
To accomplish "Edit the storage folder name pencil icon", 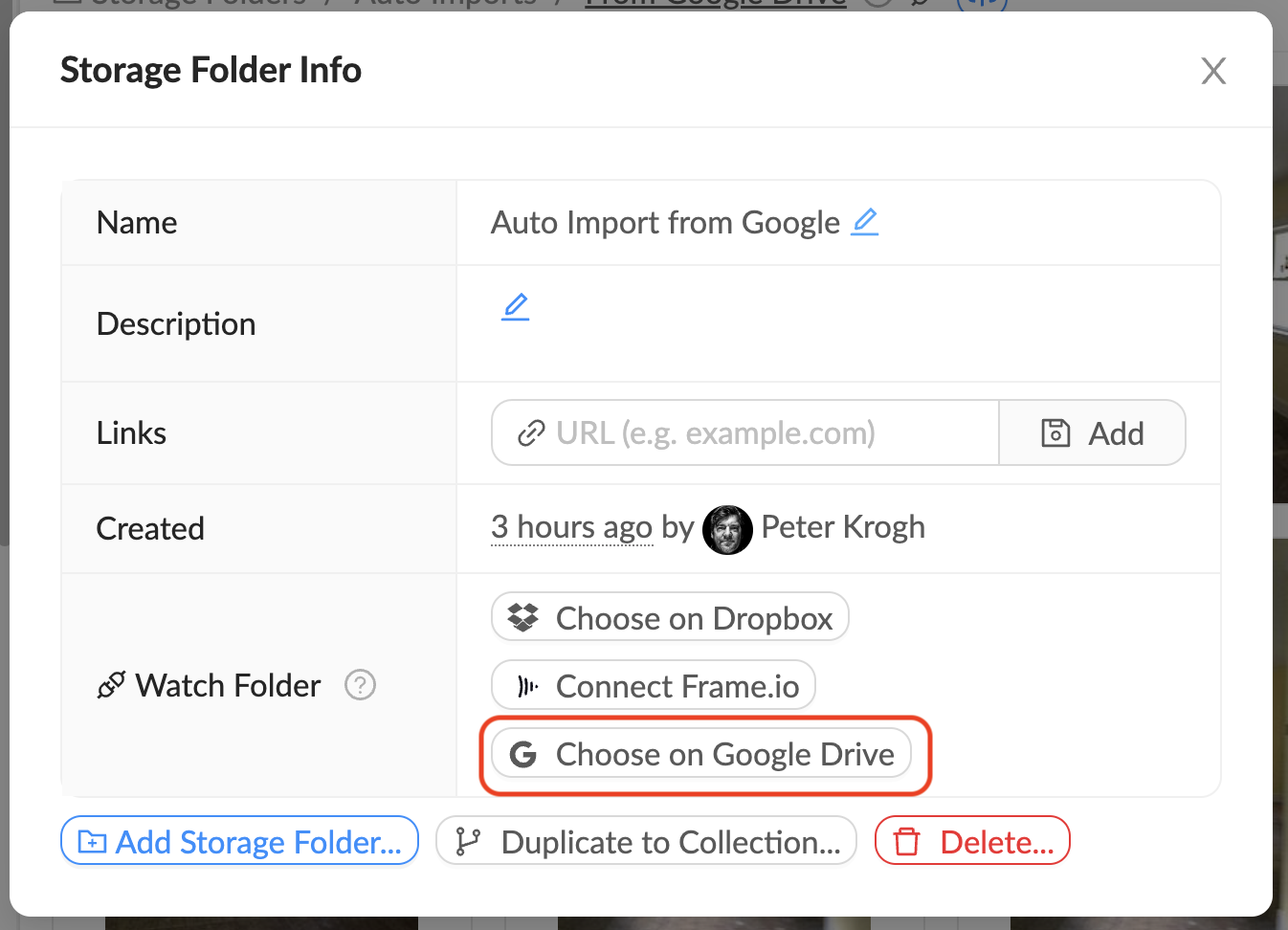I will 864,222.
